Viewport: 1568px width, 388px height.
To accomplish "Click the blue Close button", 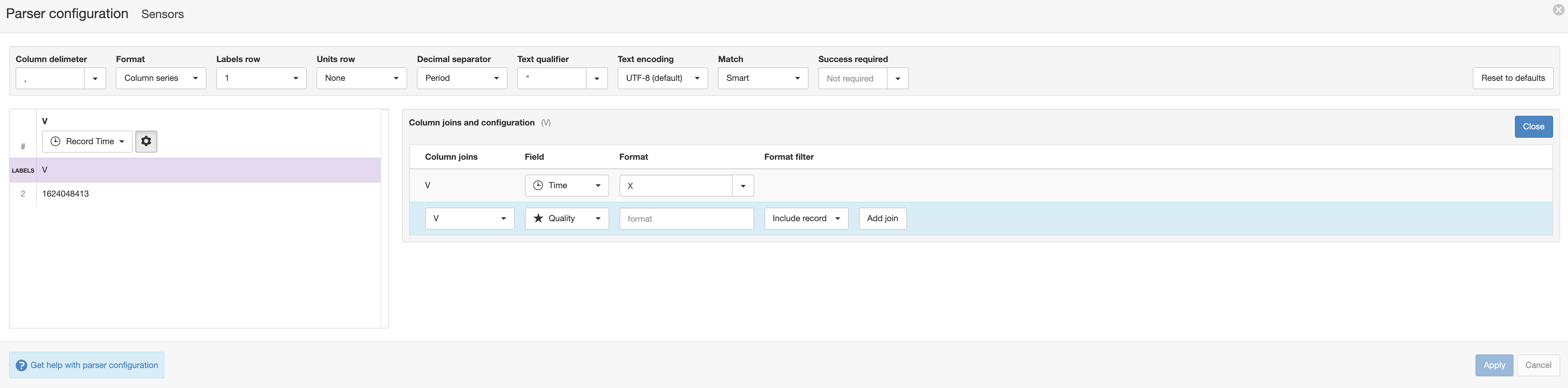I will click(x=1533, y=126).
